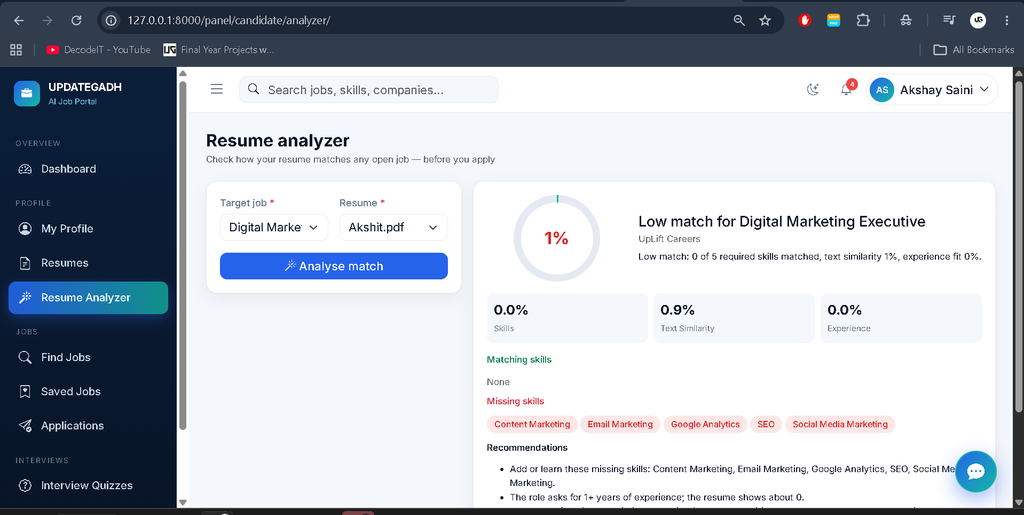Go back with browser back arrow

[x=18, y=20]
